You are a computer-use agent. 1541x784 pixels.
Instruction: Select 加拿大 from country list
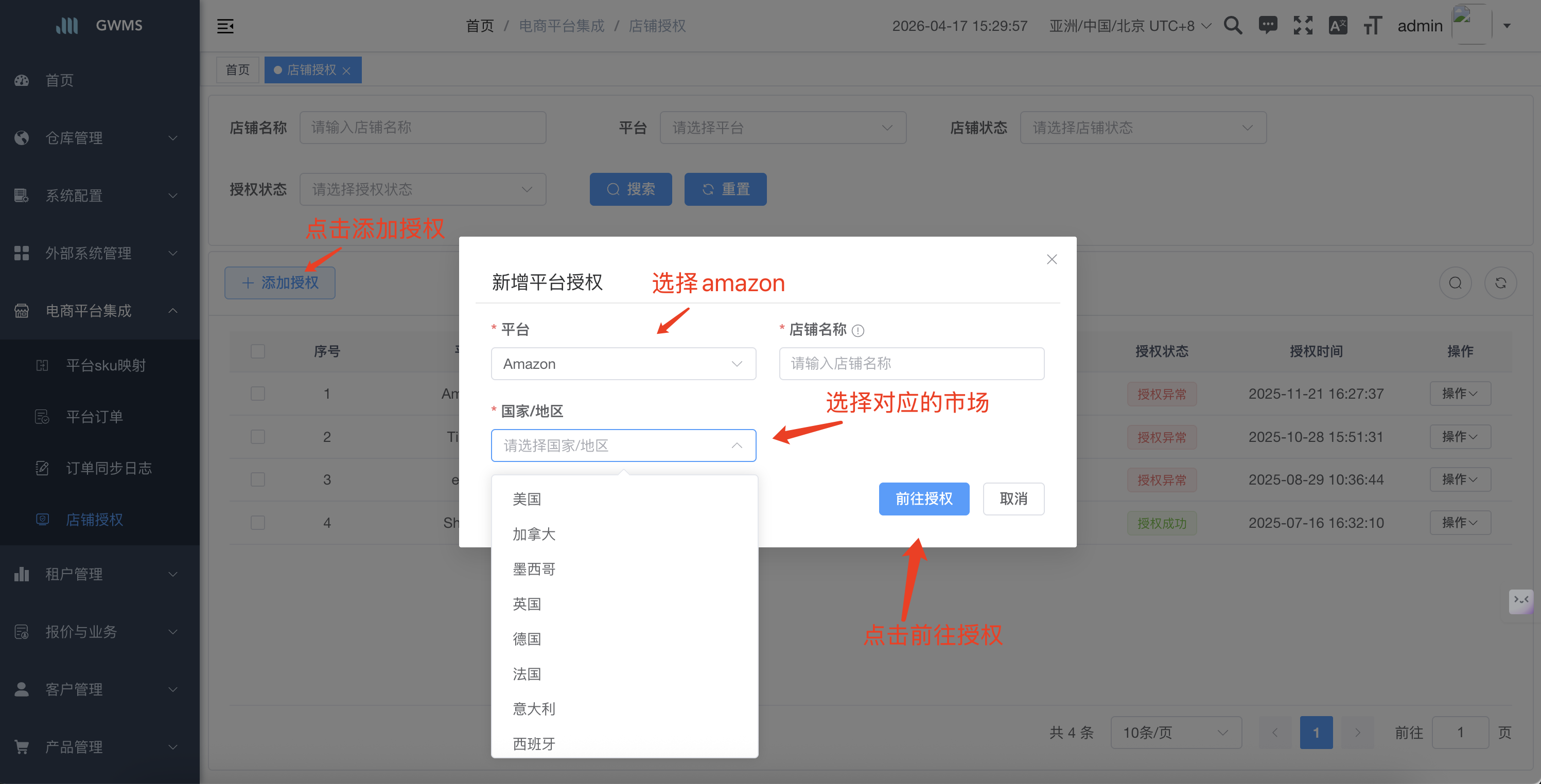(624, 534)
